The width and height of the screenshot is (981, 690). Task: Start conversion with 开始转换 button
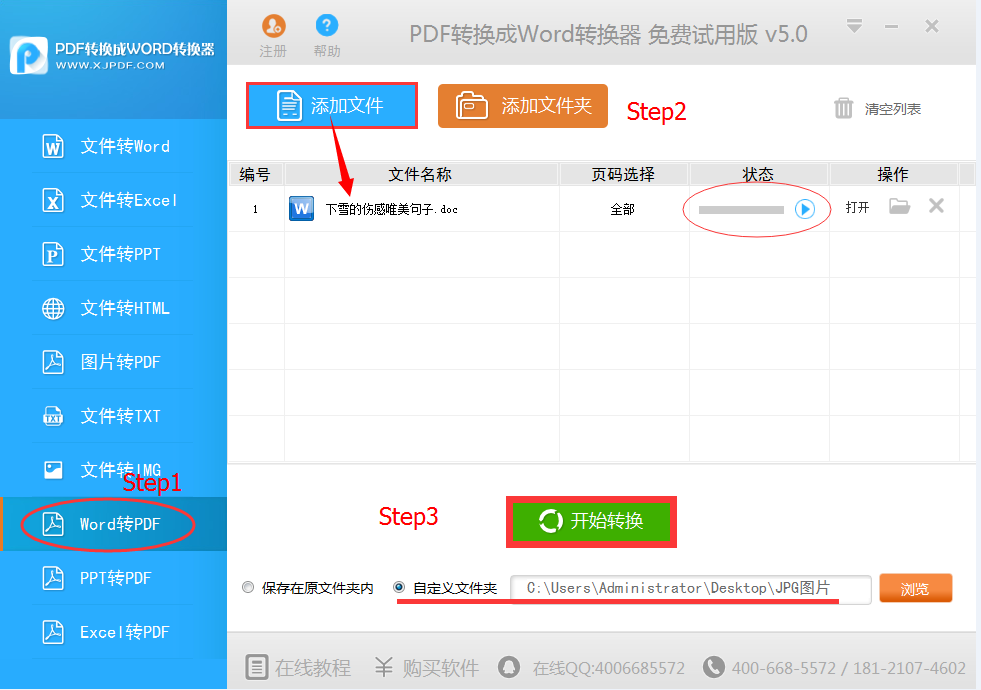coord(591,521)
